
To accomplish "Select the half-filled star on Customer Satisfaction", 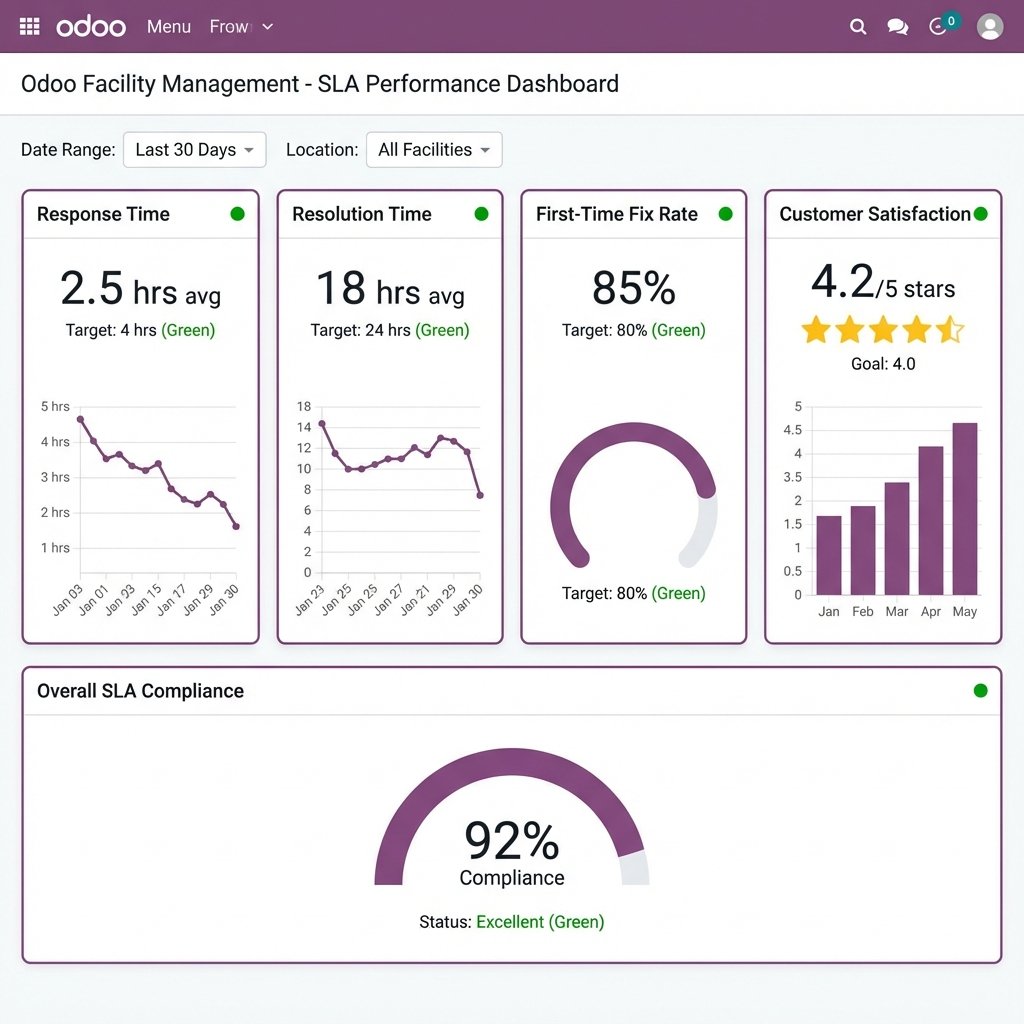I will point(950,329).
